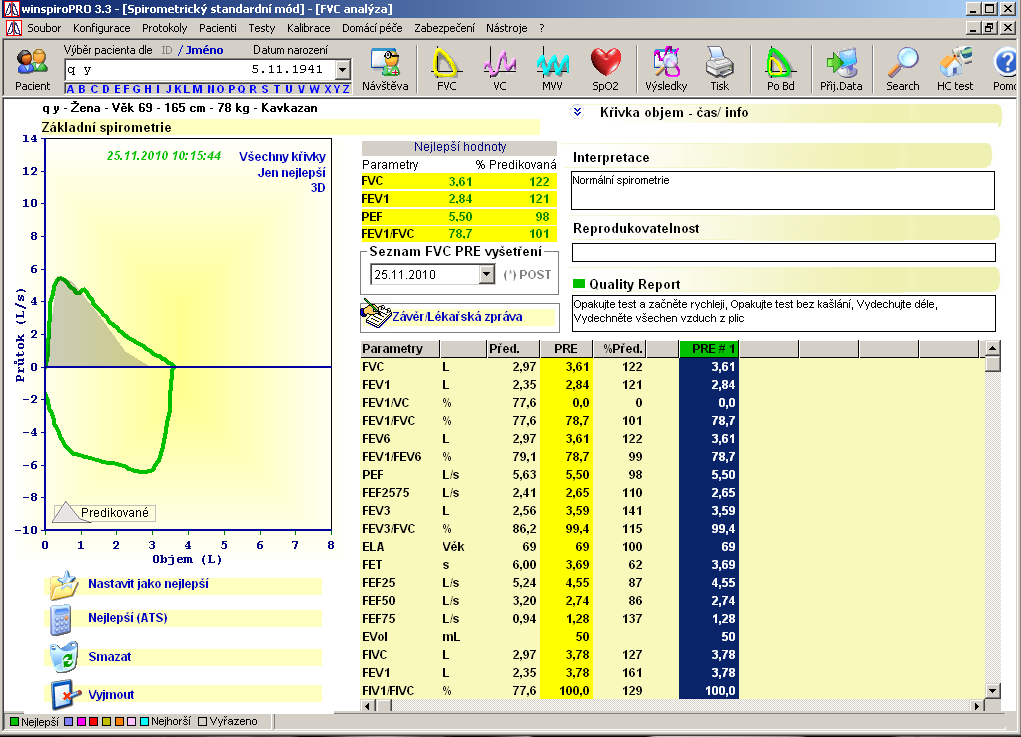Select patient search by ID
1021x737 pixels.
pos(167,50)
